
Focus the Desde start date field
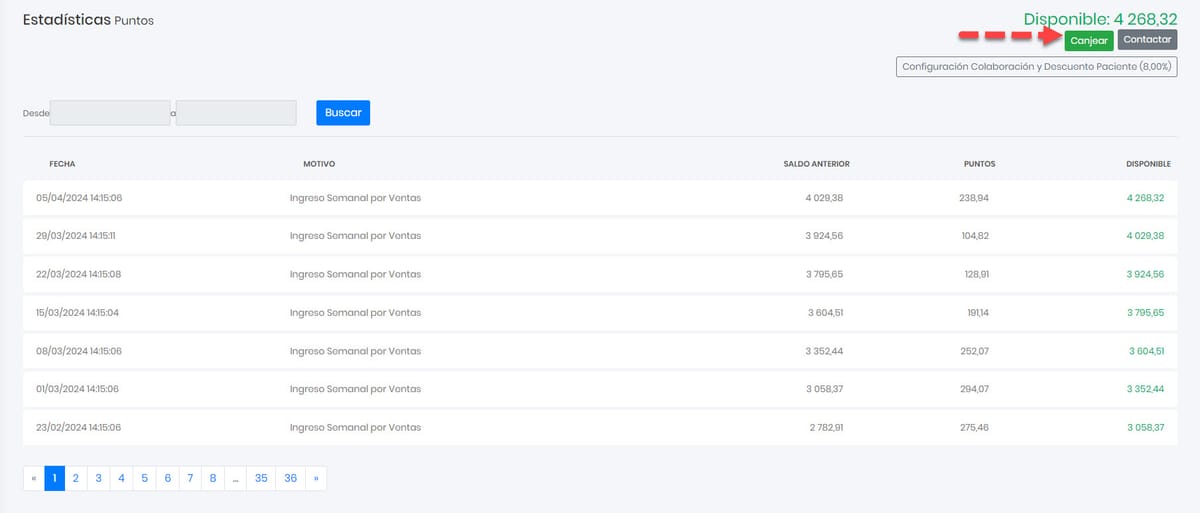(x=110, y=113)
